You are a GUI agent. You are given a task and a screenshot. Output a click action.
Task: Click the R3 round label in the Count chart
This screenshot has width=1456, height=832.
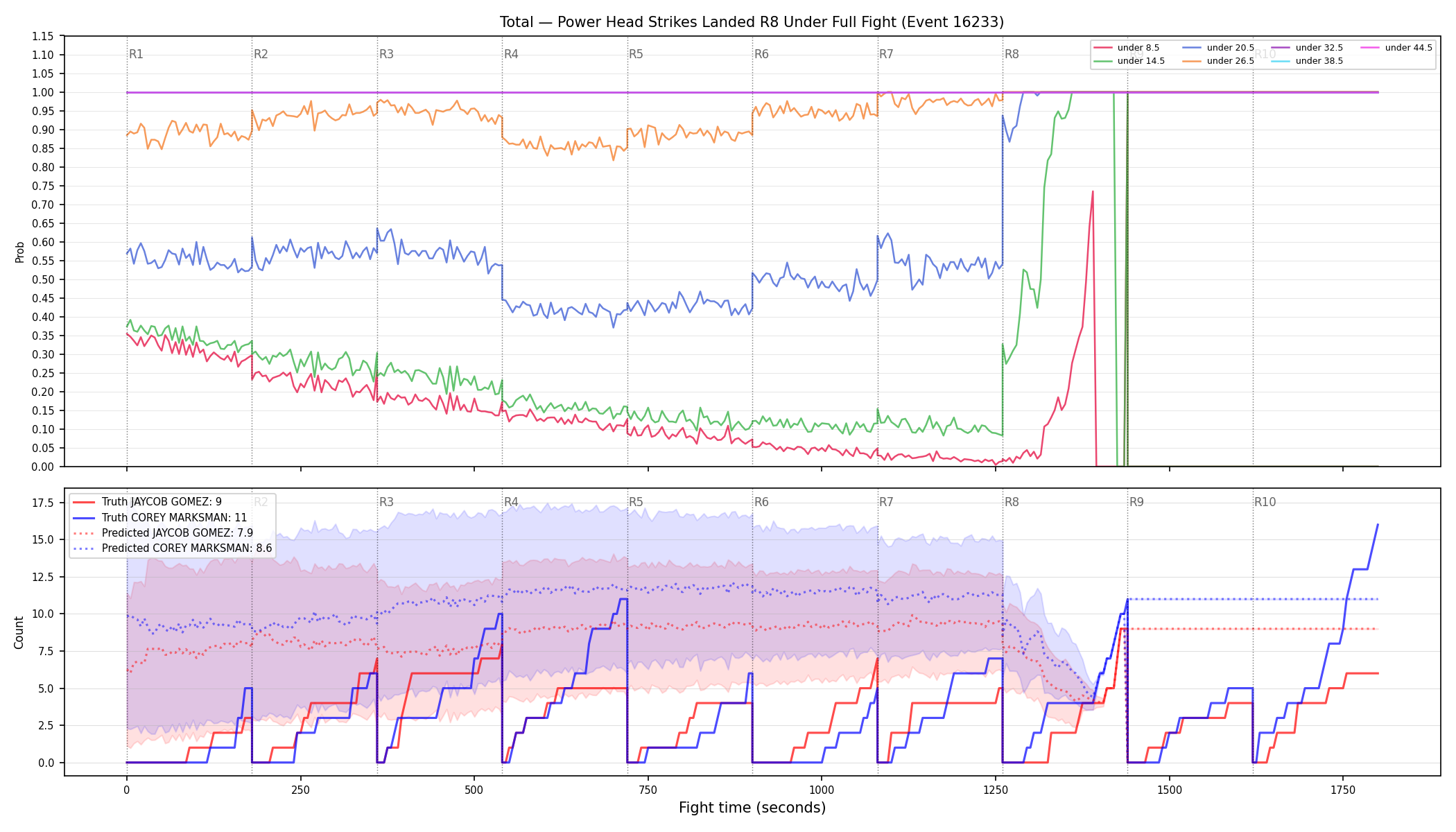[x=386, y=502]
